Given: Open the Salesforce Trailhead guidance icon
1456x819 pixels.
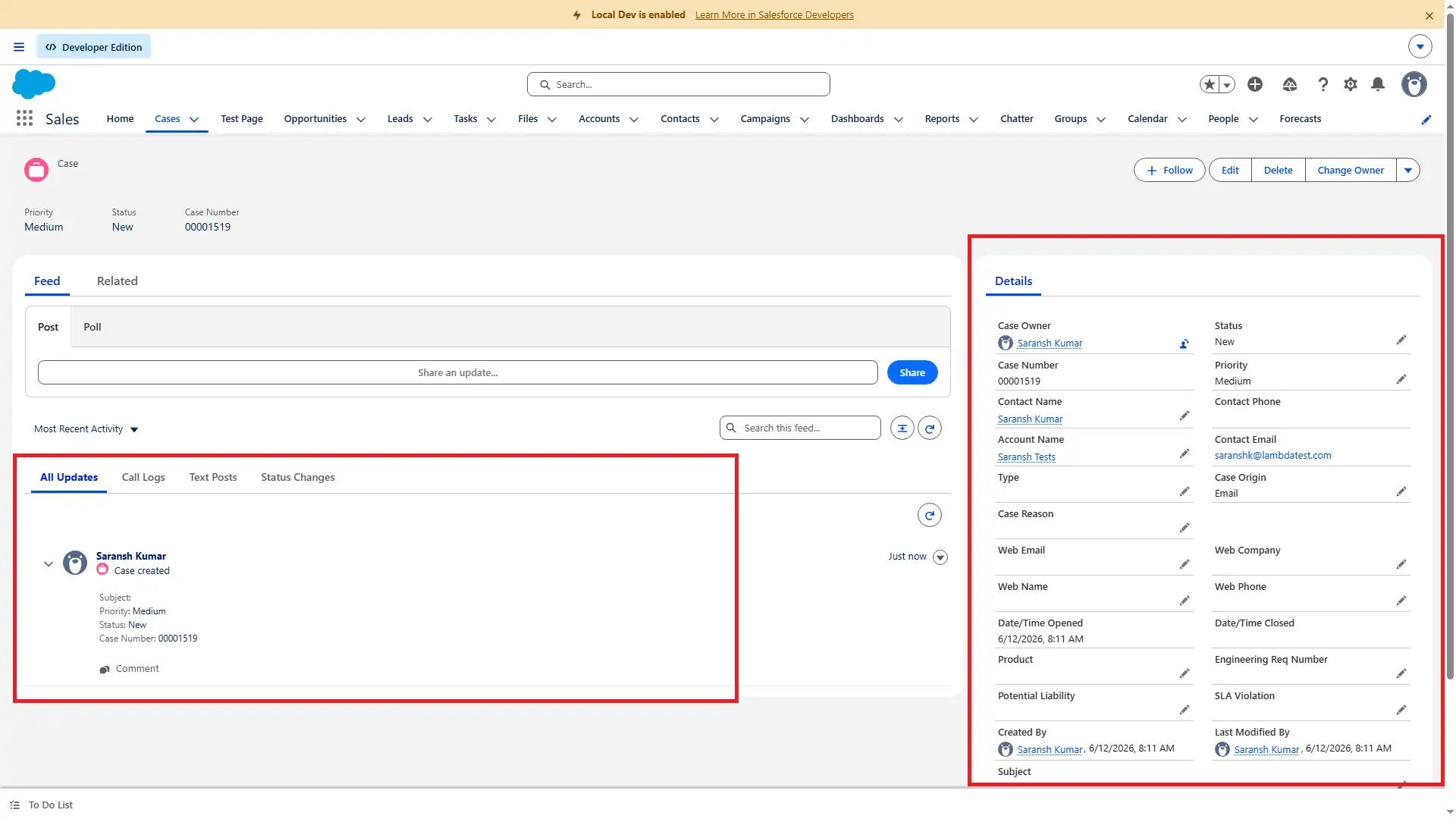Looking at the screenshot, I should pos(1290,84).
